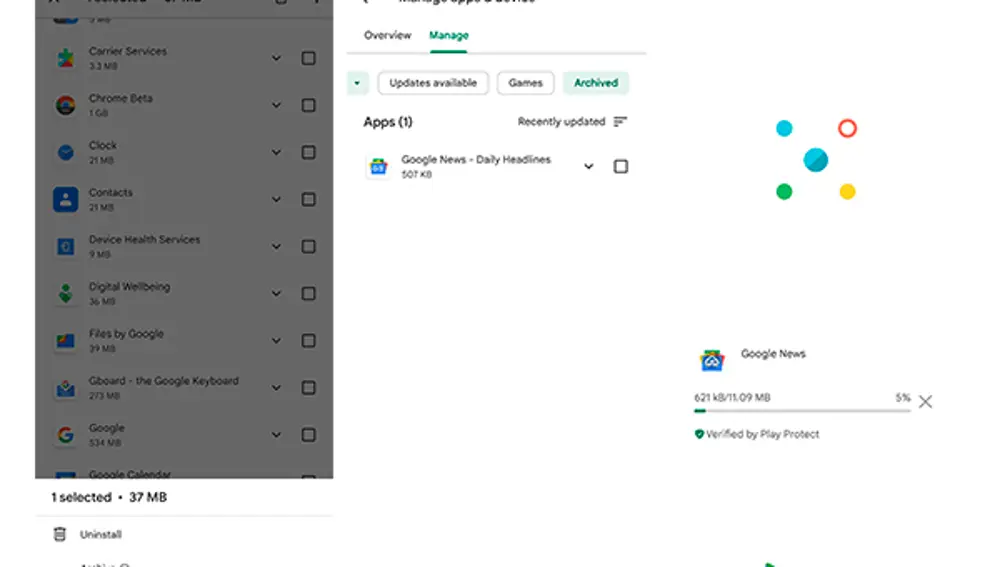Filter by Updates available chip
Viewport: 1000px width, 567px height.
click(x=433, y=83)
